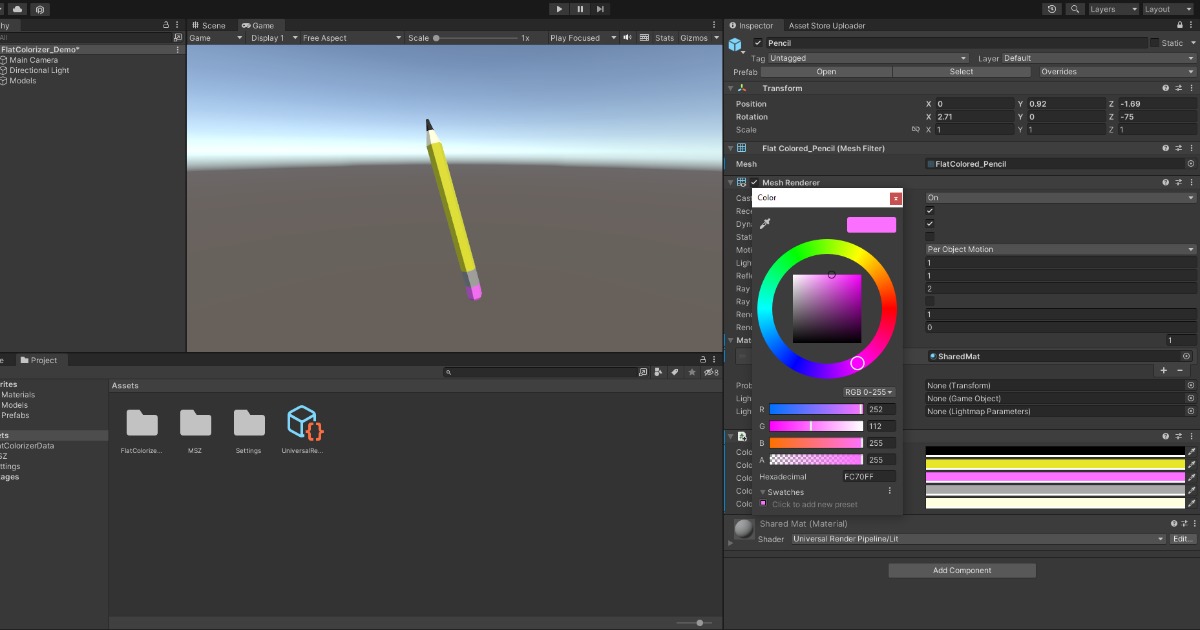Click the Pause button in the toolbar

click(x=579, y=9)
